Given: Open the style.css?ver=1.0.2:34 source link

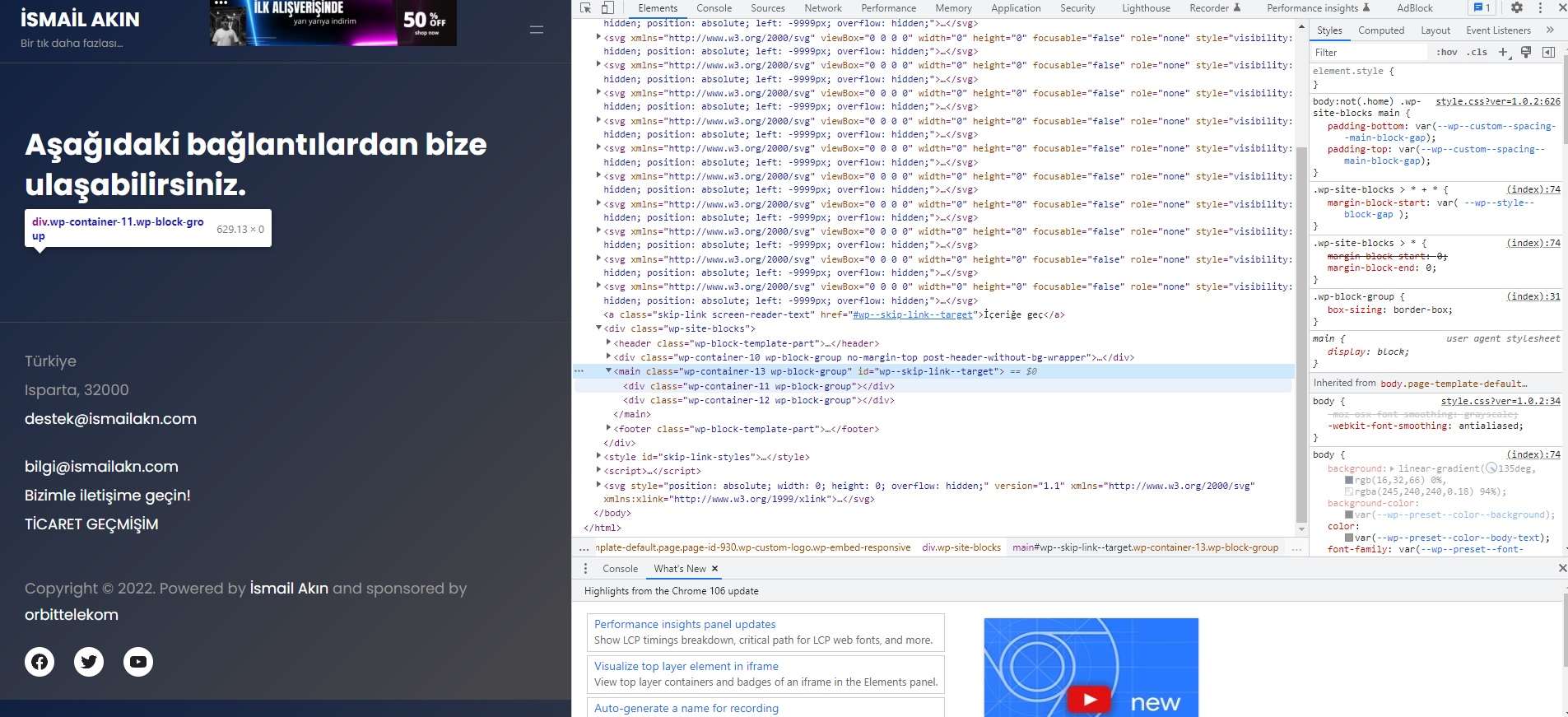Looking at the screenshot, I should [x=1501, y=401].
